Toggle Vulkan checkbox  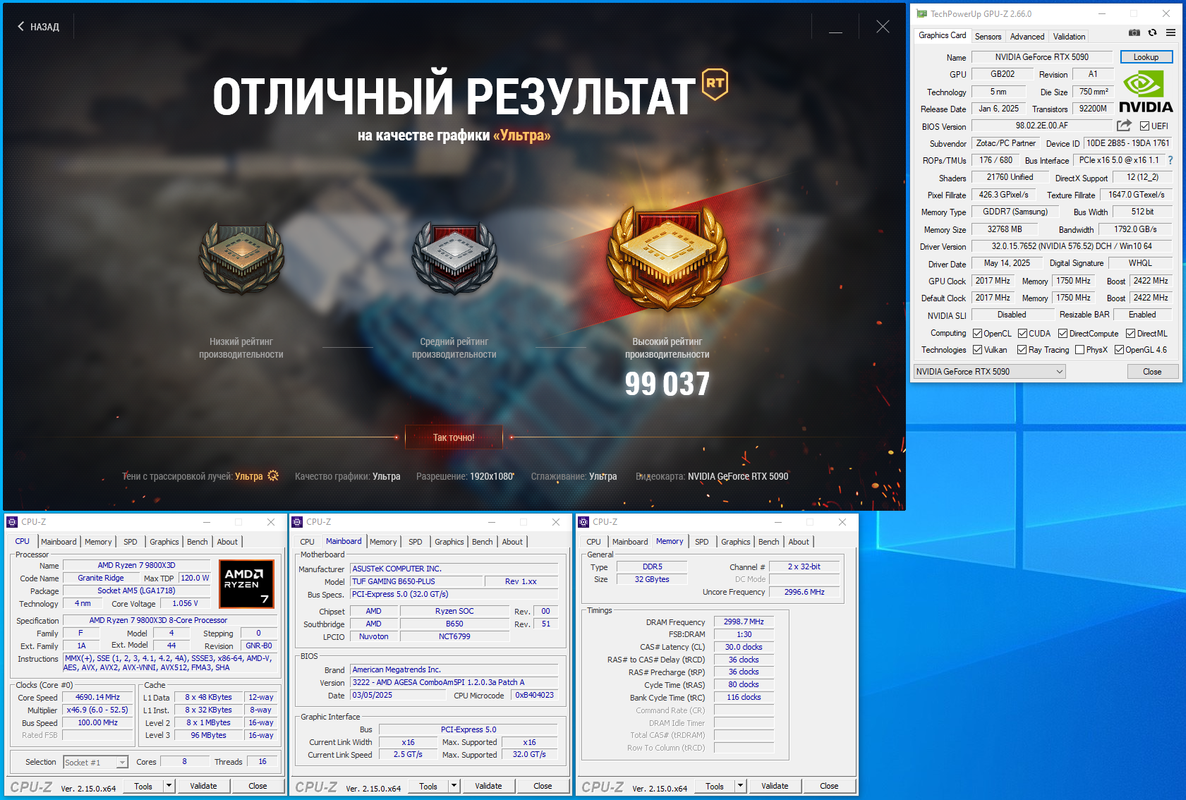coord(977,350)
